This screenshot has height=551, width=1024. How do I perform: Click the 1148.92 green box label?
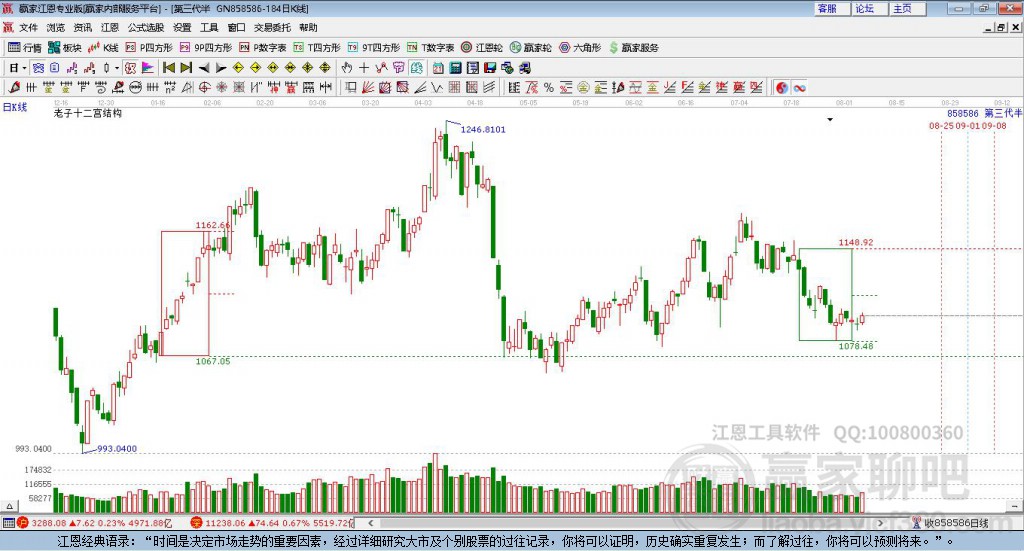click(856, 242)
